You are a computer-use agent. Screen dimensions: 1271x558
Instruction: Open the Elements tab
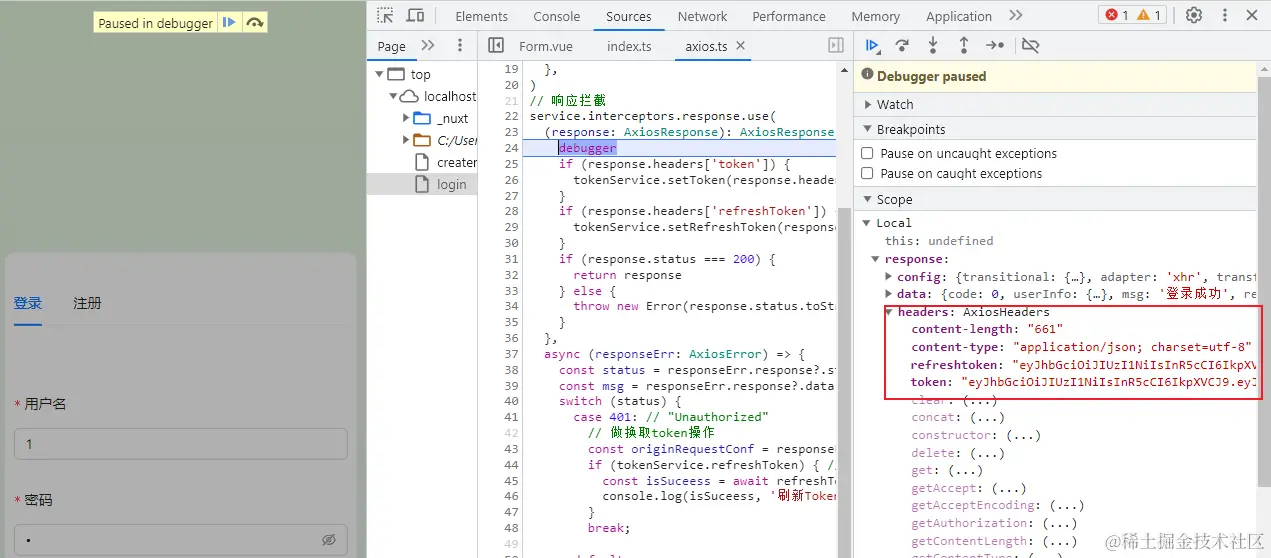click(x=481, y=16)
